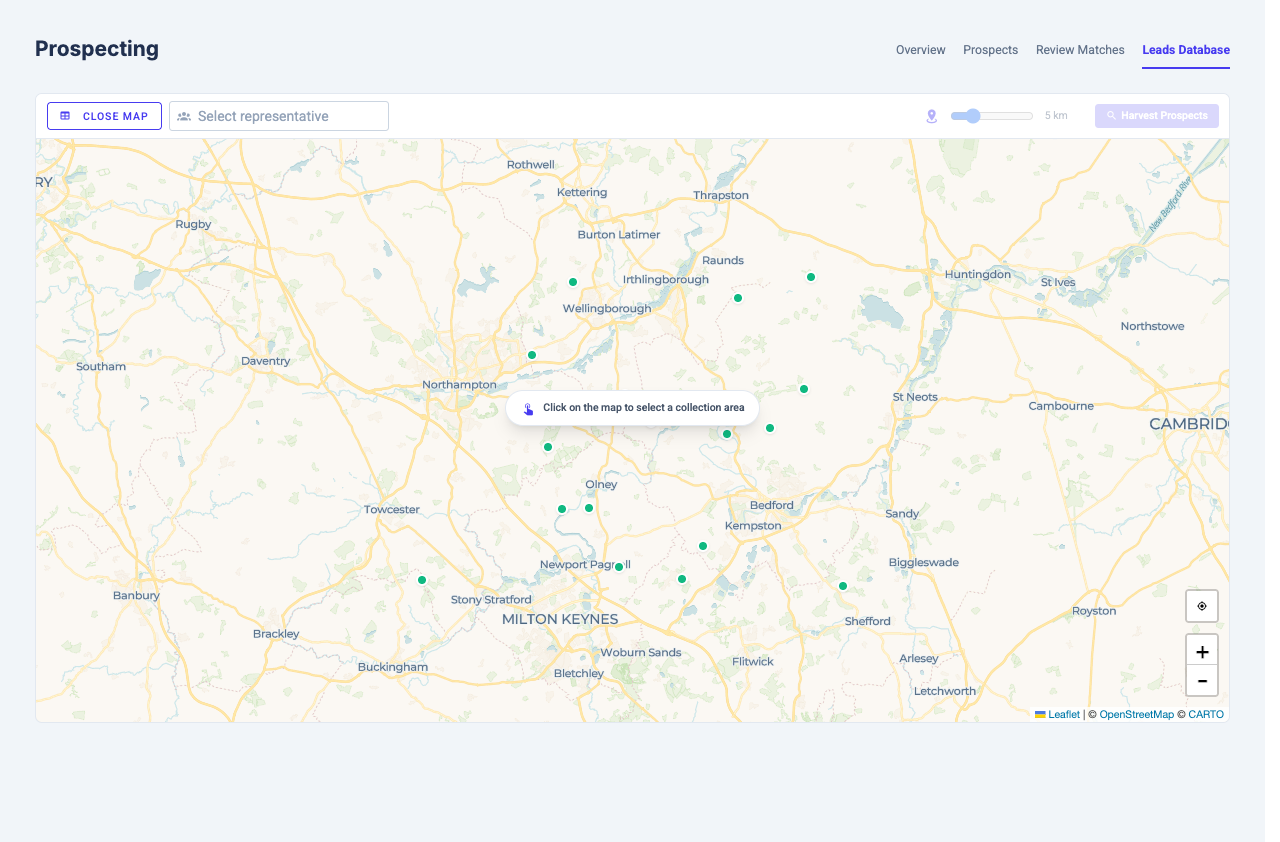
Task: Open the Select representative dropdown
Action: tap(279, 116)
